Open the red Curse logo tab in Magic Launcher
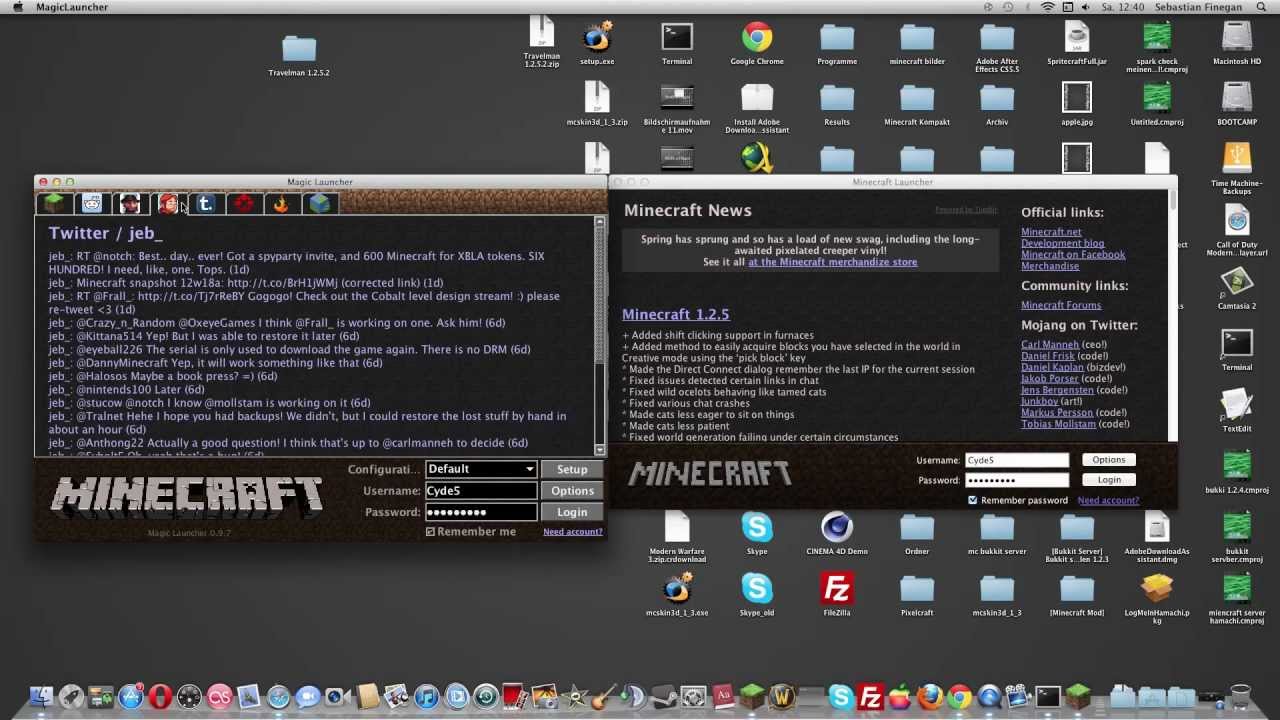 coord(244,204)
